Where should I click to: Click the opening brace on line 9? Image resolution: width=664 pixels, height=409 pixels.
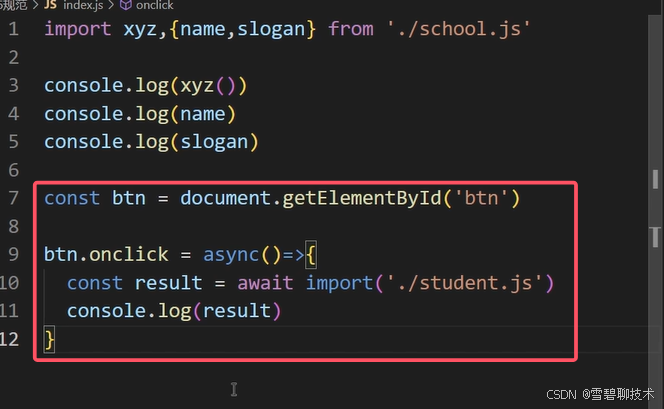click(x=310, y=254)
